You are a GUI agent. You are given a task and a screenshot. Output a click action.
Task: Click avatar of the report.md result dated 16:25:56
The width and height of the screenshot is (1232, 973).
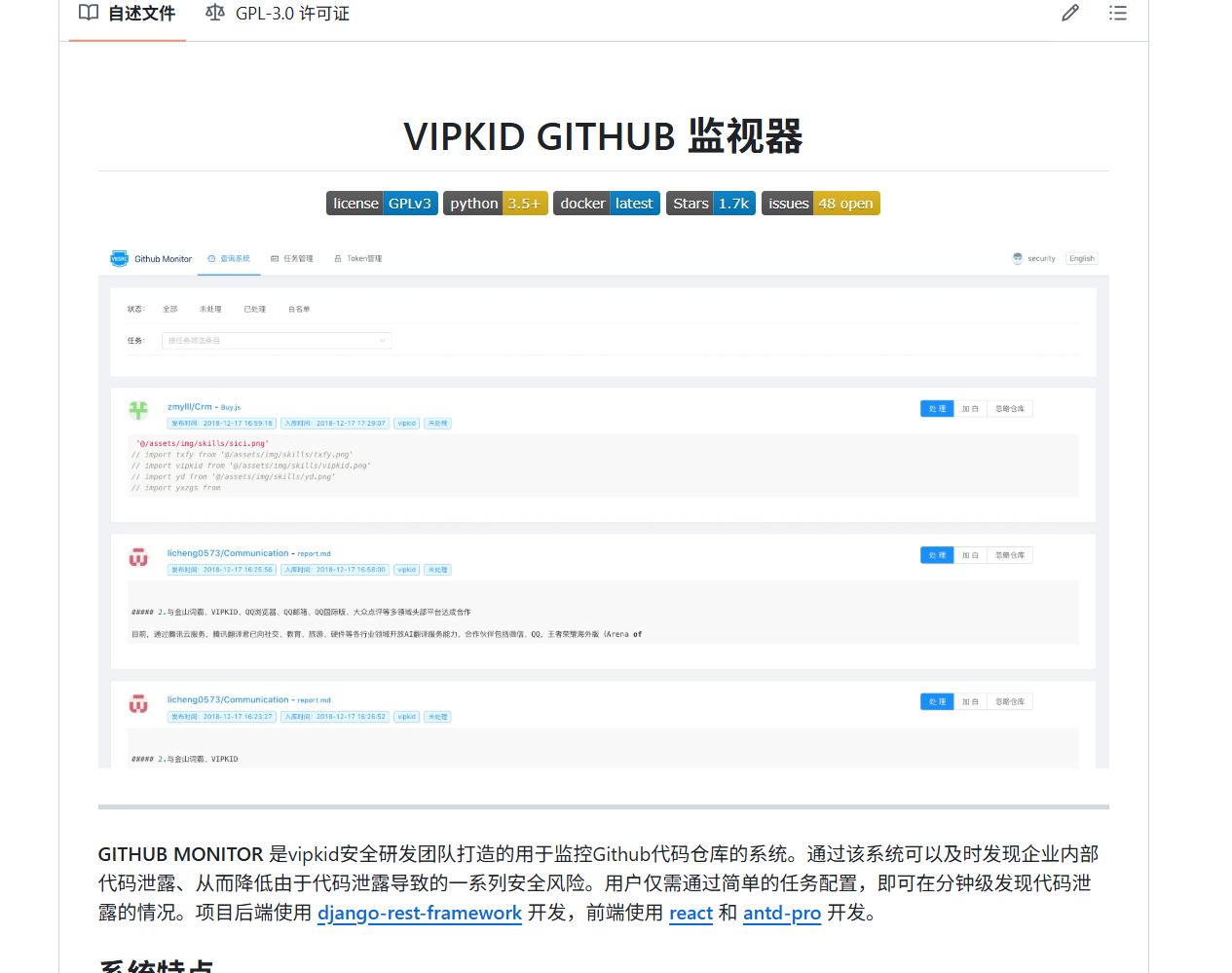(138, 557)
